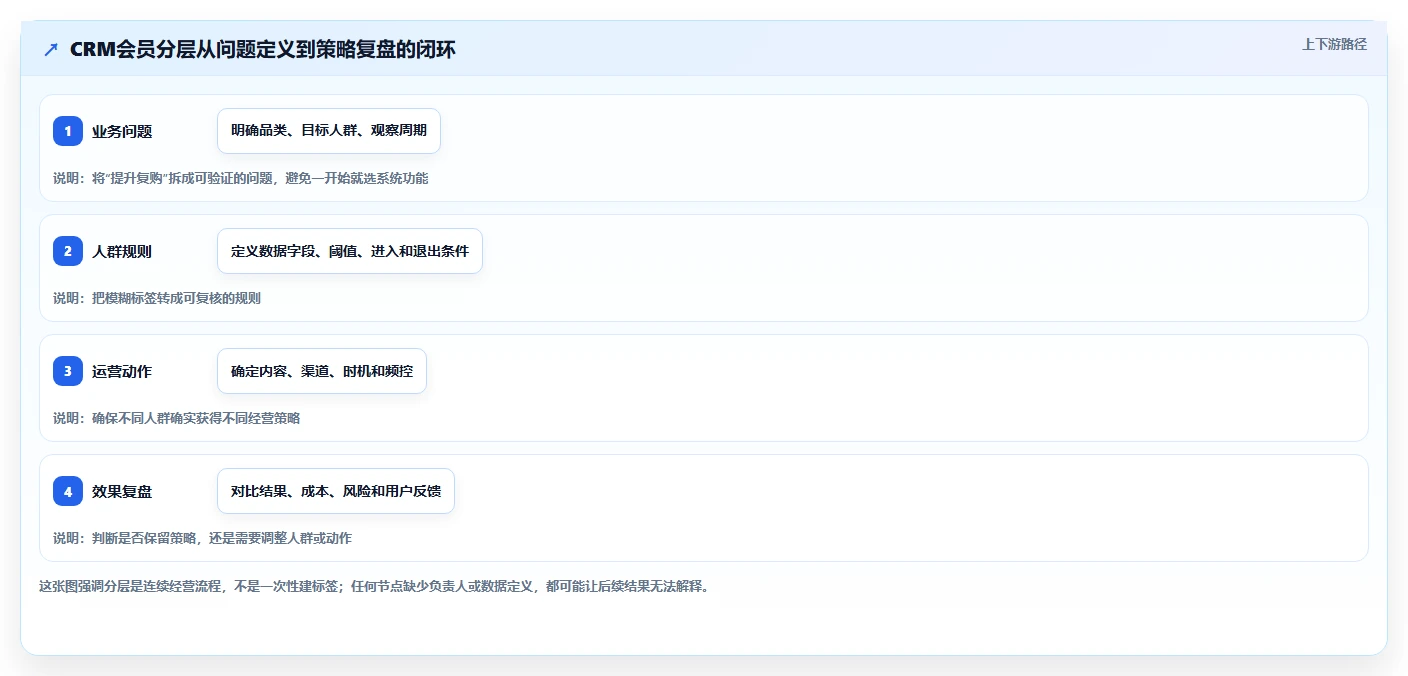This screenshot has height=676, width=1408.
Task: Click the arrow icon beside the CRM title
Action: click(51, 50)
